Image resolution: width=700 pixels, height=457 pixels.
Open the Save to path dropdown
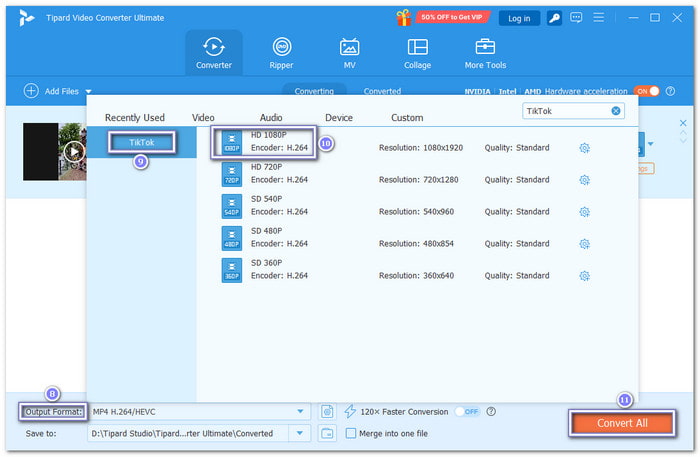300,433
